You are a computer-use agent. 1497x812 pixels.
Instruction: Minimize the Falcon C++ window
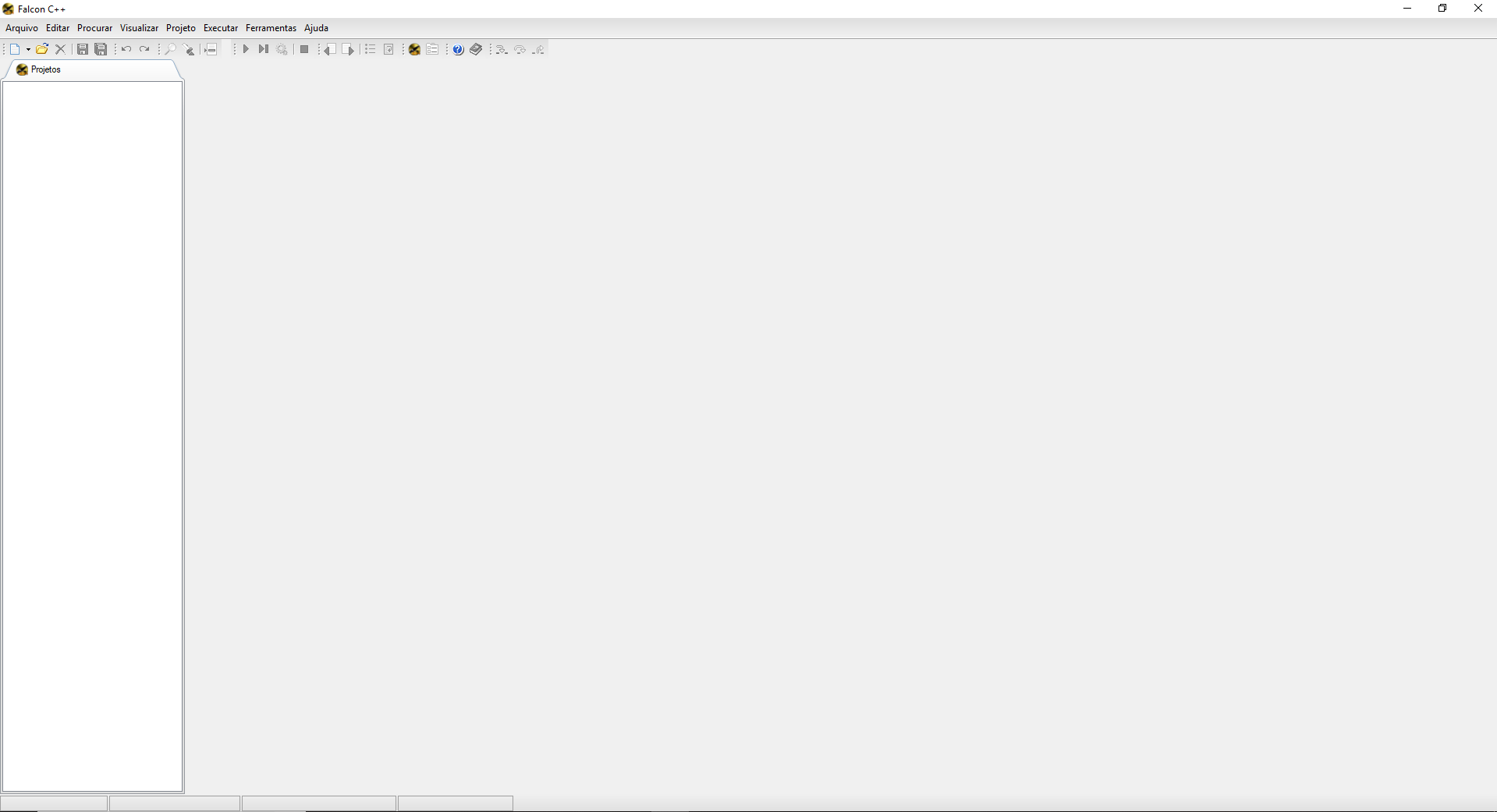[1407, 9]
